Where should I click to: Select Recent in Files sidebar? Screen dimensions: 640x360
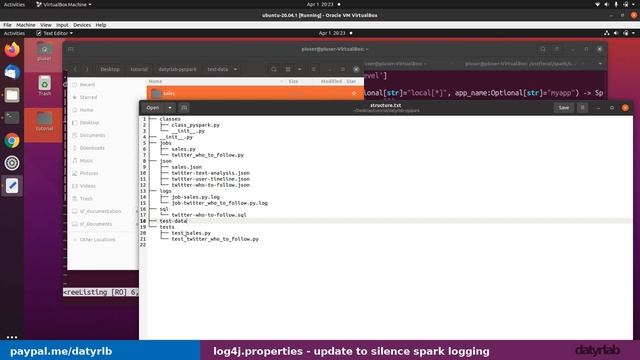click(x=87, y=84)
